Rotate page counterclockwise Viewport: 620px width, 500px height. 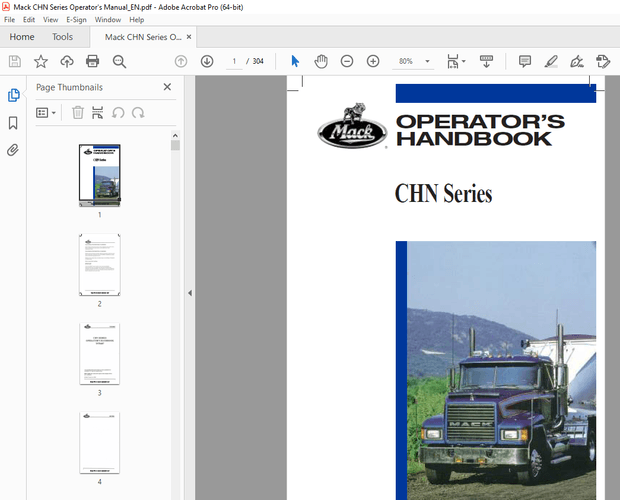(118, 113)
